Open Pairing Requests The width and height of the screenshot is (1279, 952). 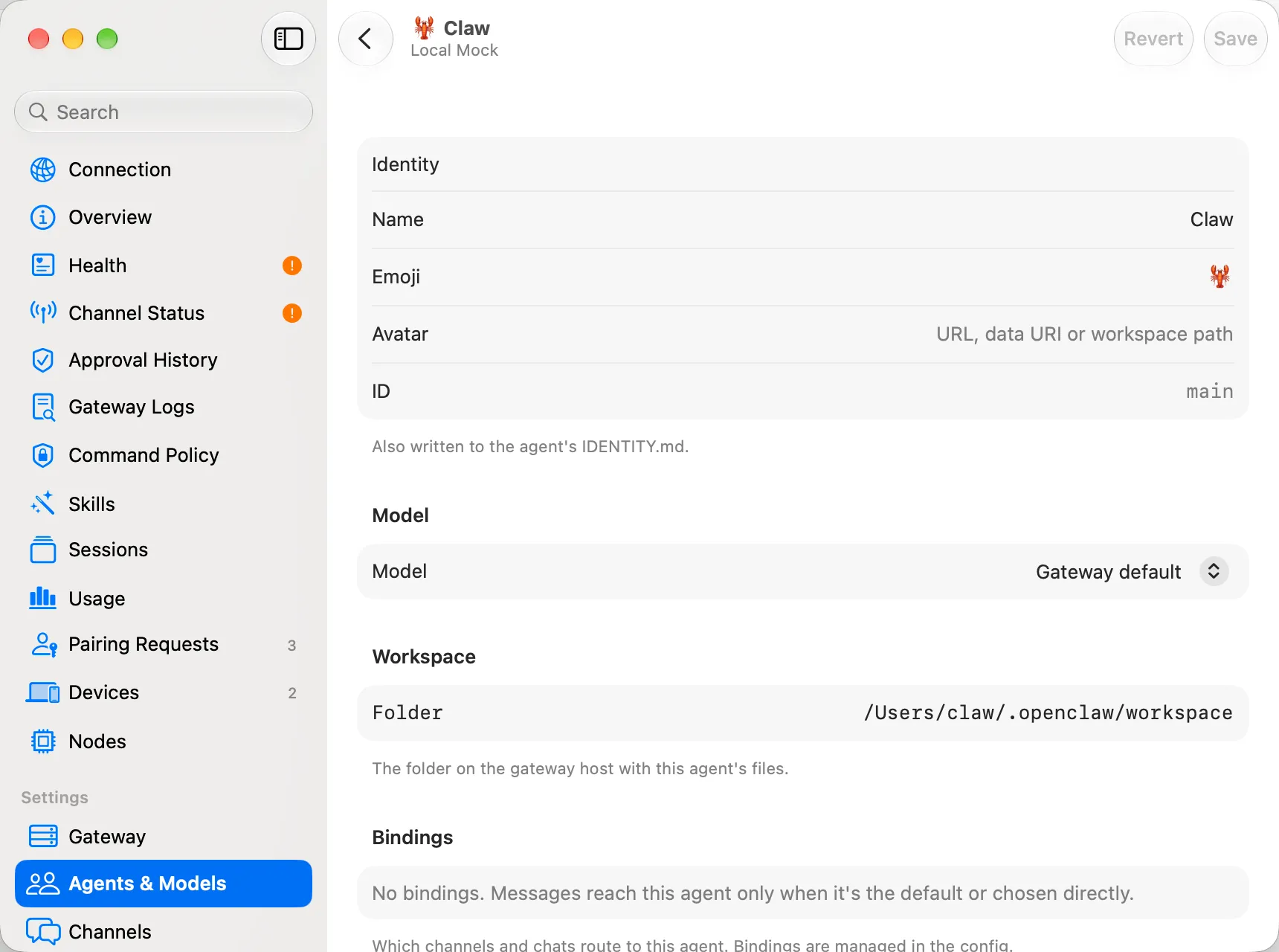(164, 645)
